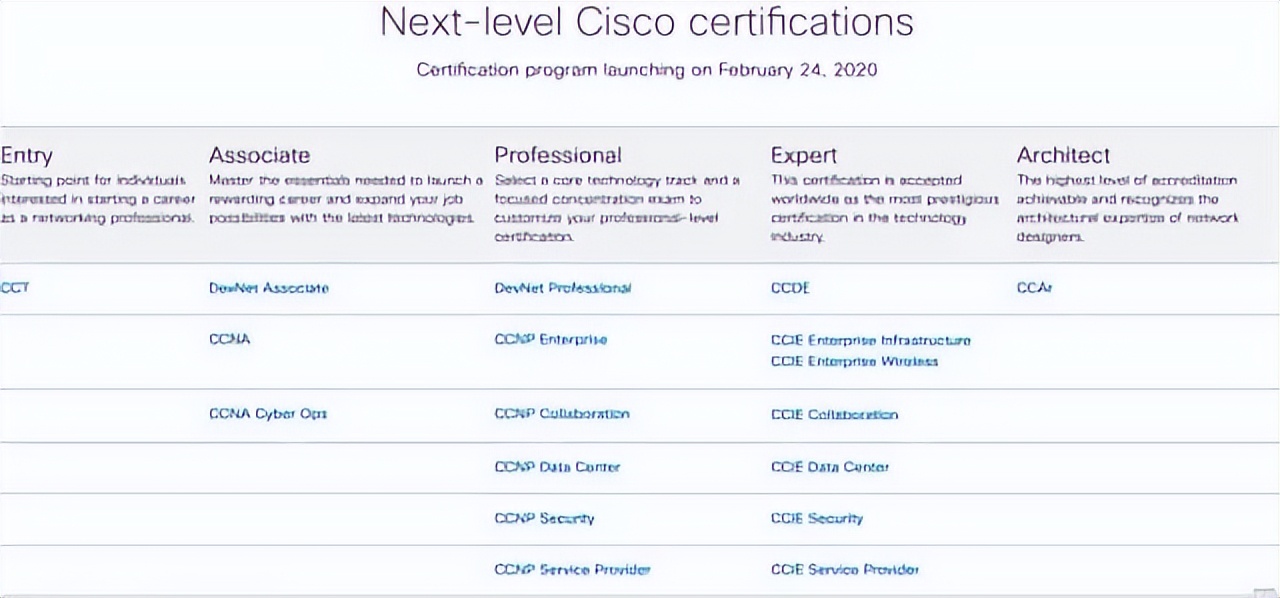The width and height of the screenshot is (1280, 598).
Task: Select the CCNP Enterprise link
Action: (x=550, y=339)
